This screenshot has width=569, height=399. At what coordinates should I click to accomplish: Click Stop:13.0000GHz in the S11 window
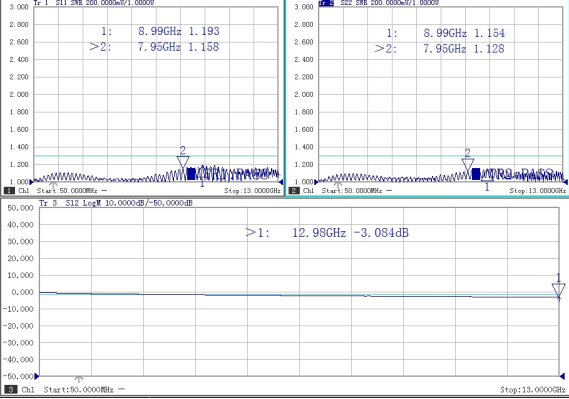pos(252,191)
